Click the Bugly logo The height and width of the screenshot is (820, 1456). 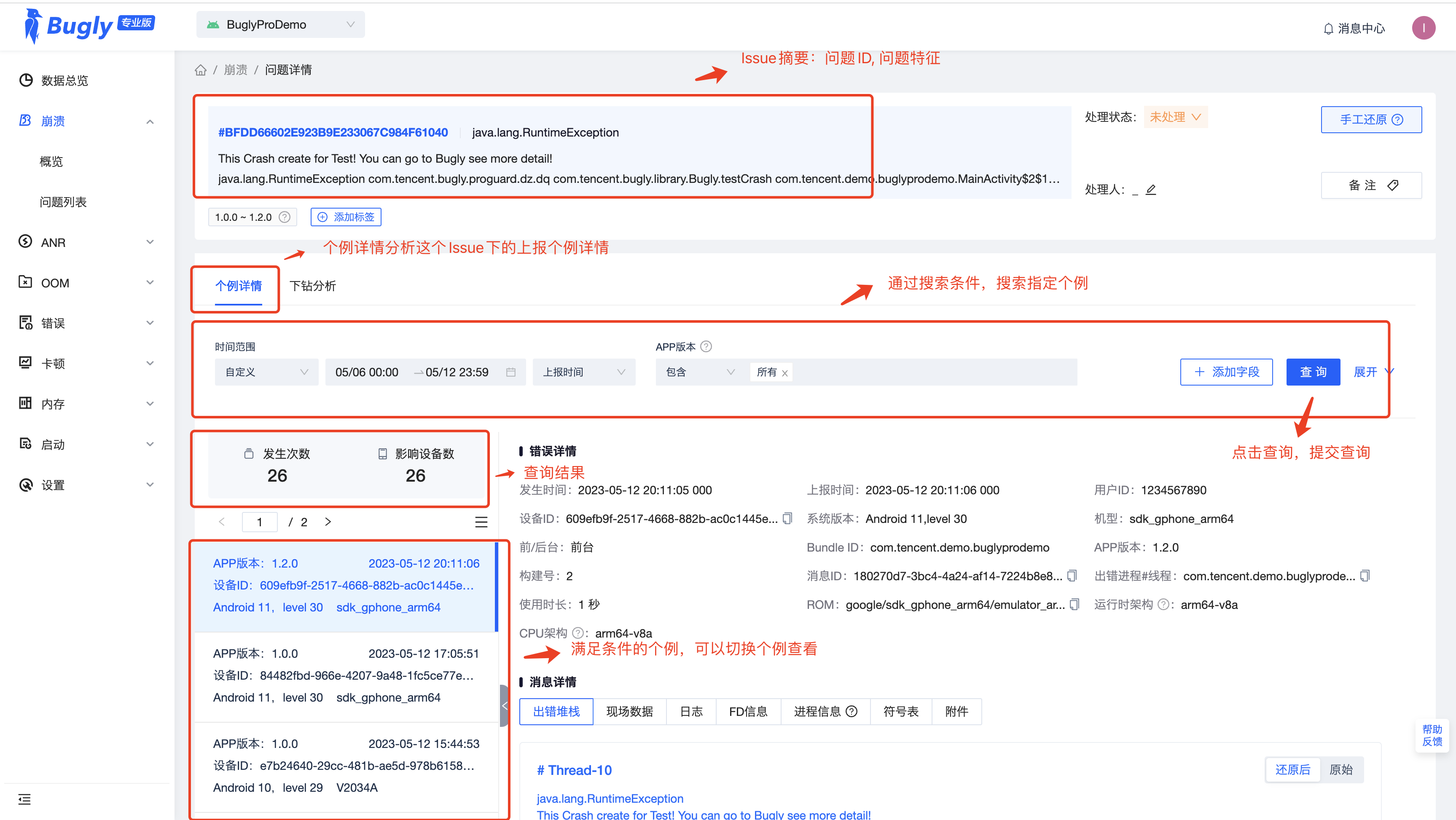89,26
